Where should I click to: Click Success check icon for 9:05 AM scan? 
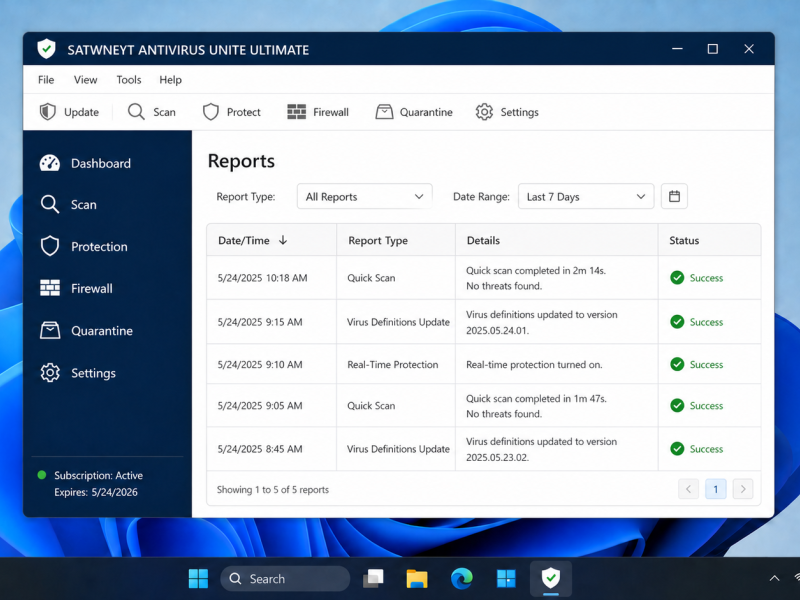(x=677, y=406)
